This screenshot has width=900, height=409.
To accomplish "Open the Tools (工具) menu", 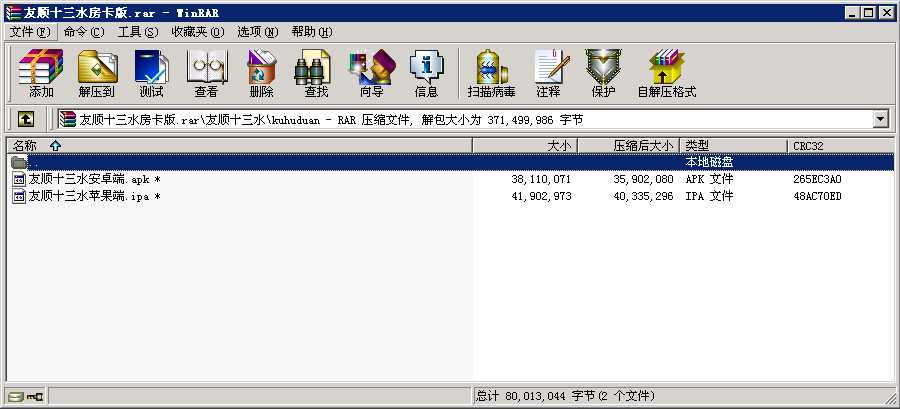I will pyautogui.click(x=138, y=32).
